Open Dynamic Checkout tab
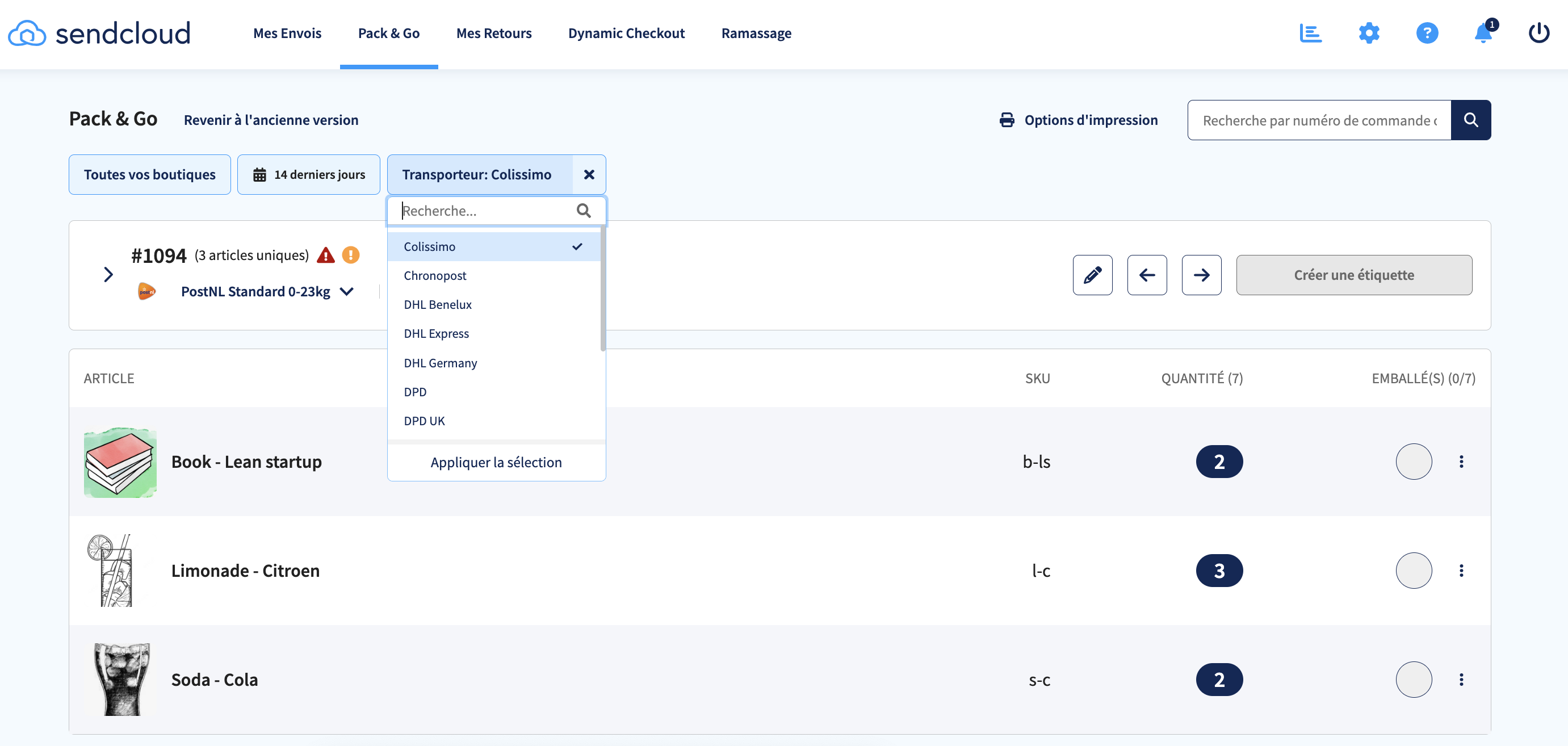Screen dimensions: 1568x746 (626, 33)
